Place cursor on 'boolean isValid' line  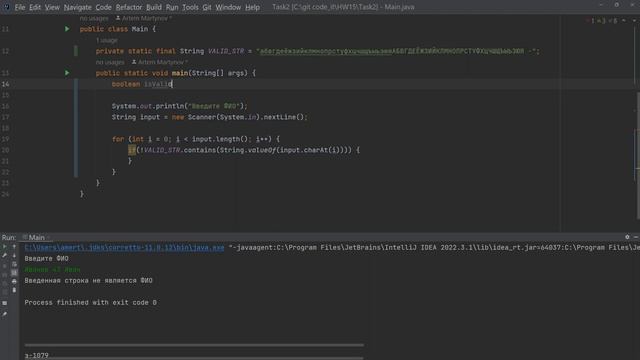point(142,84)
